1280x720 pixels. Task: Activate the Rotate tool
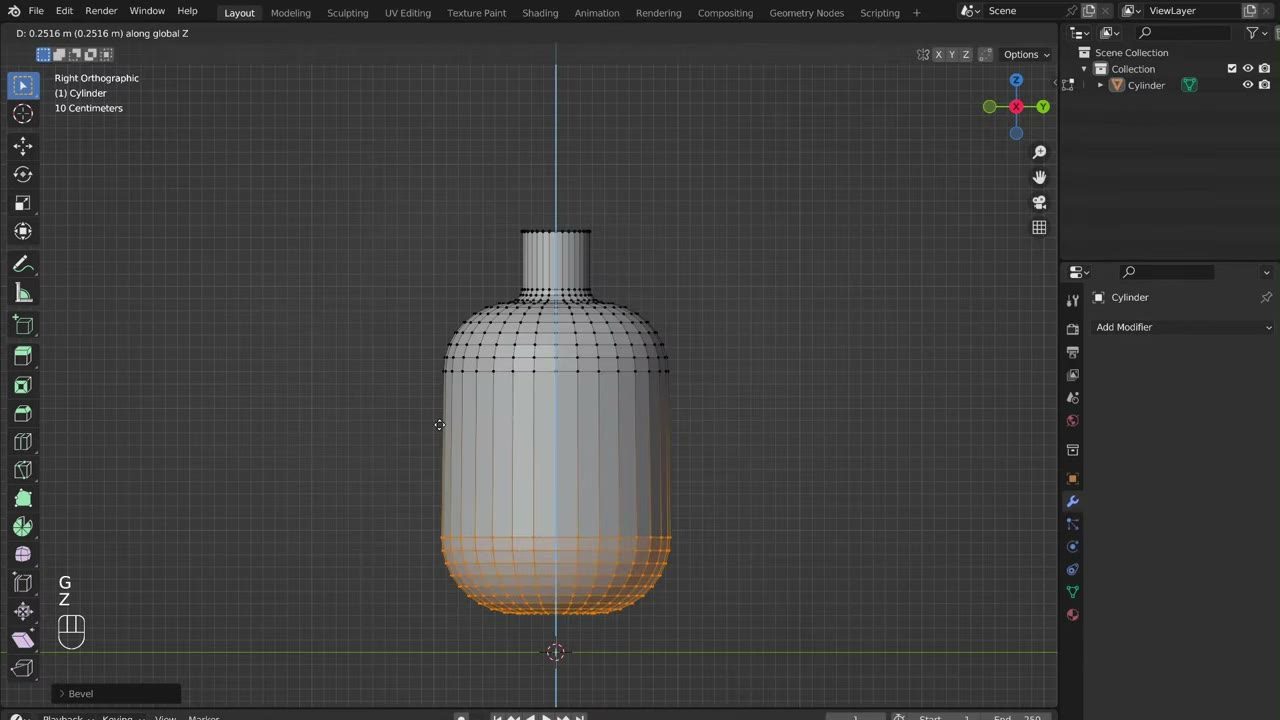pyautogui.click(x=23, y=174)
